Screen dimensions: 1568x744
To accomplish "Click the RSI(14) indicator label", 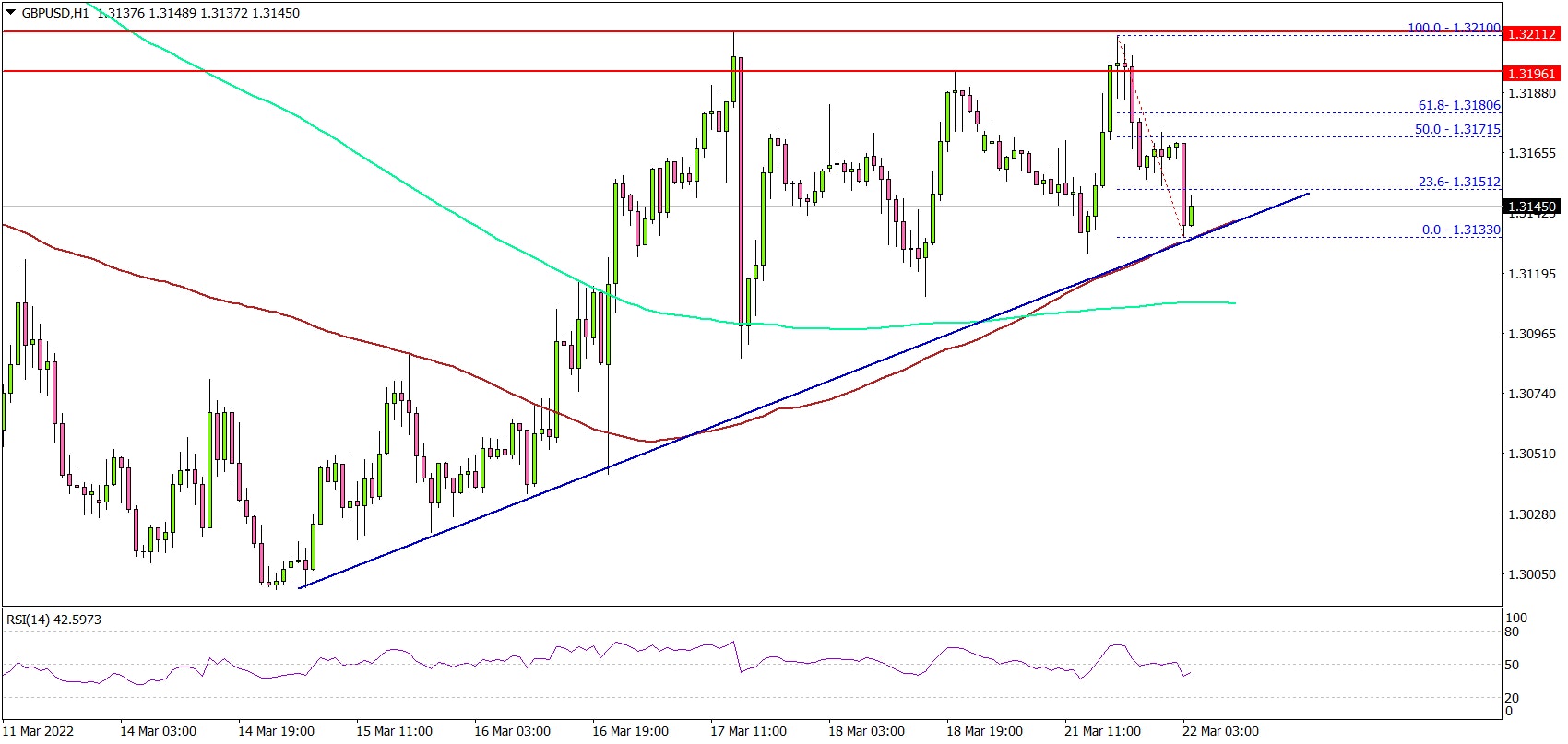I will pos(53,620).
